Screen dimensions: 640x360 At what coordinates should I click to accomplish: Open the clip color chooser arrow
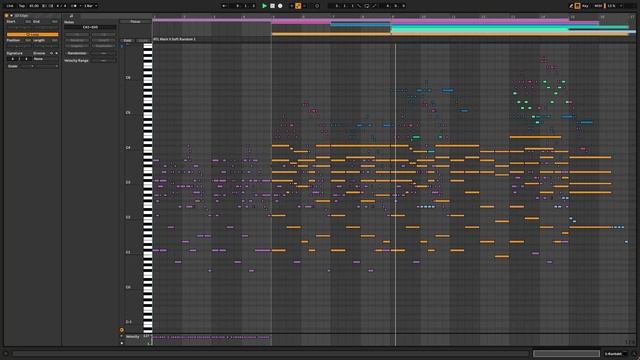(11, 16)
